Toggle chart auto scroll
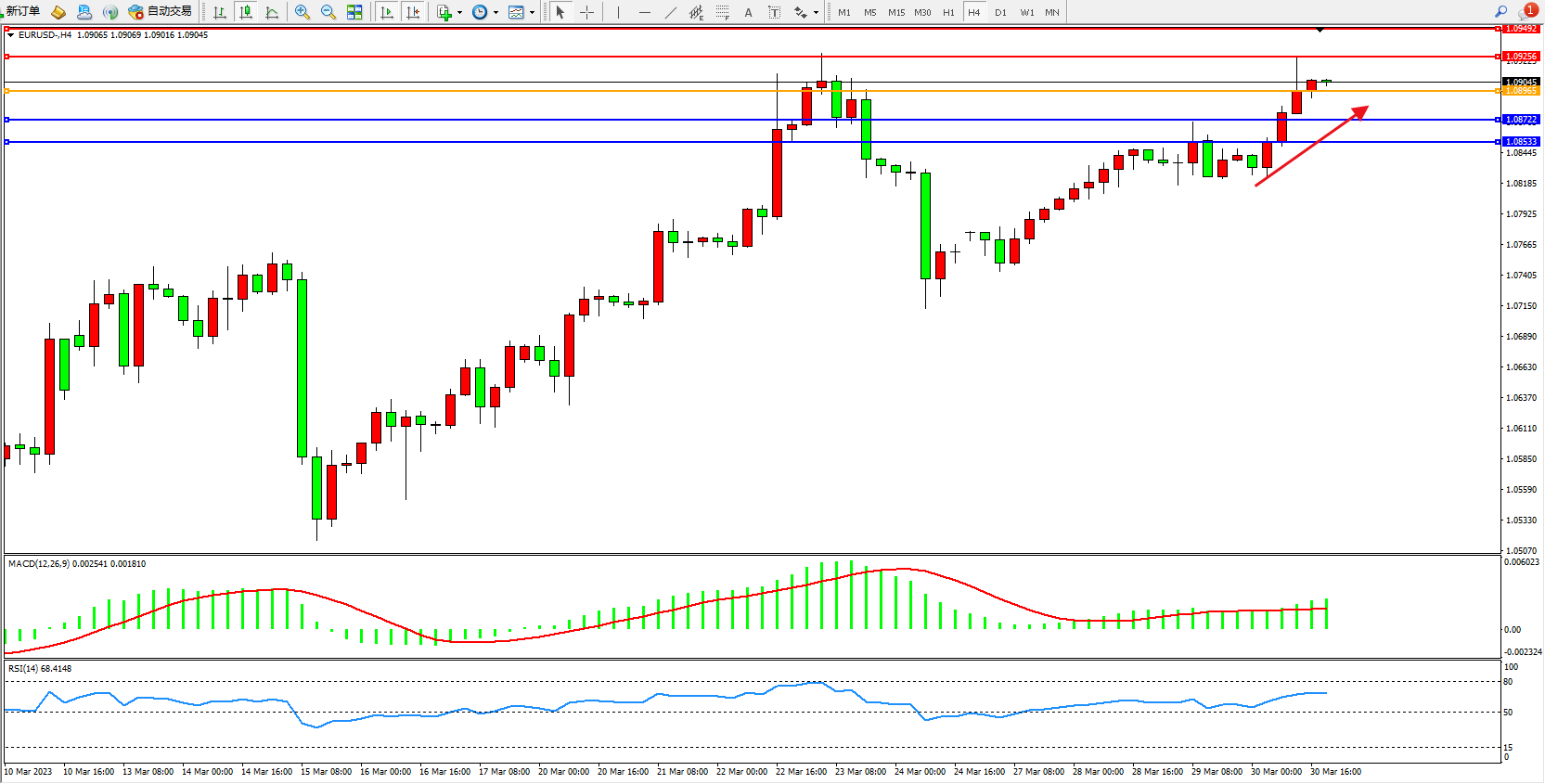Screen dimensions: 1545x784 tap(387, 12)
